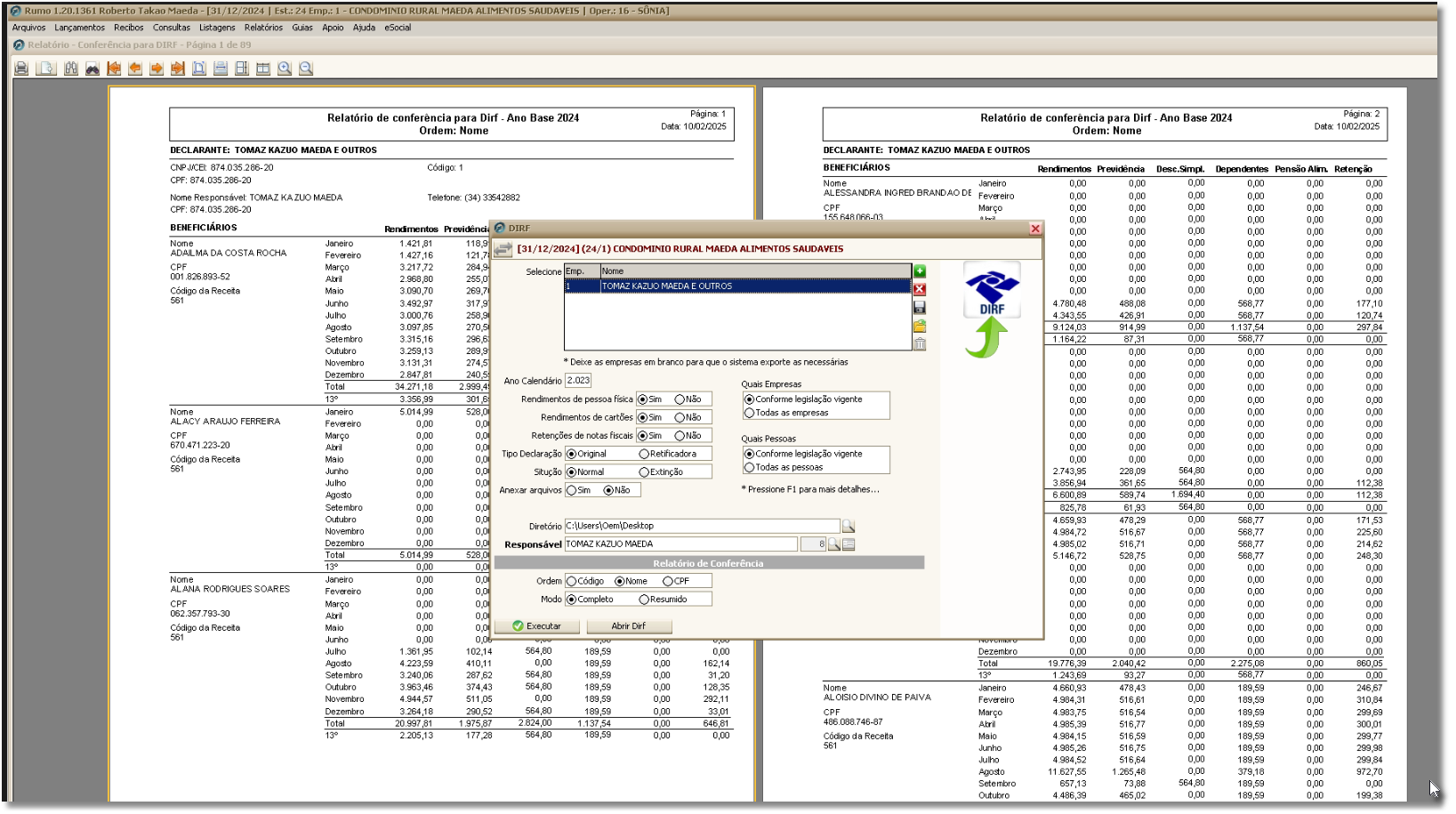Go to next page orange arrow
1456x814 pixels.
tap(157, 69)
